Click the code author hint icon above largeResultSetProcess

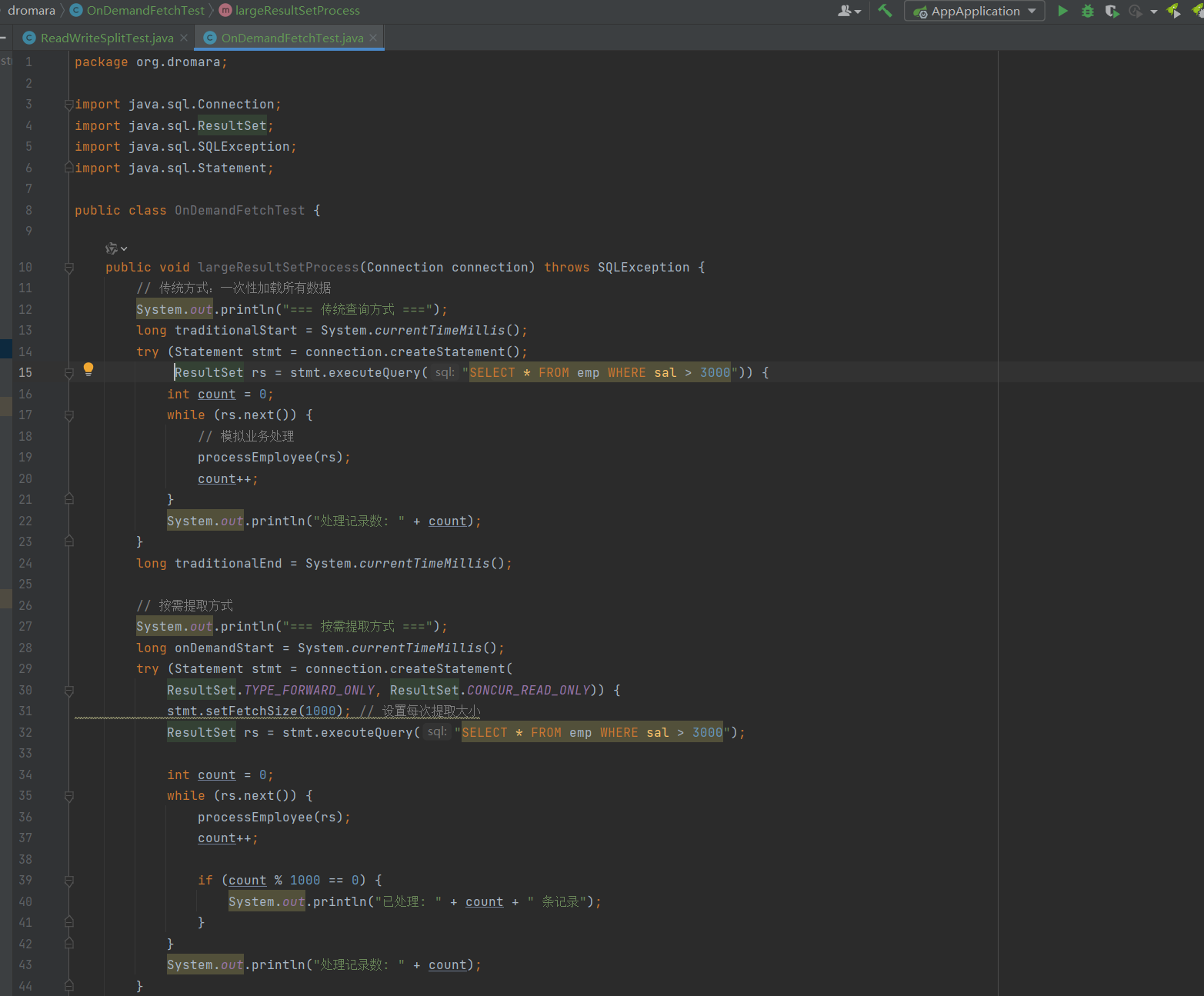coord(112,248)
